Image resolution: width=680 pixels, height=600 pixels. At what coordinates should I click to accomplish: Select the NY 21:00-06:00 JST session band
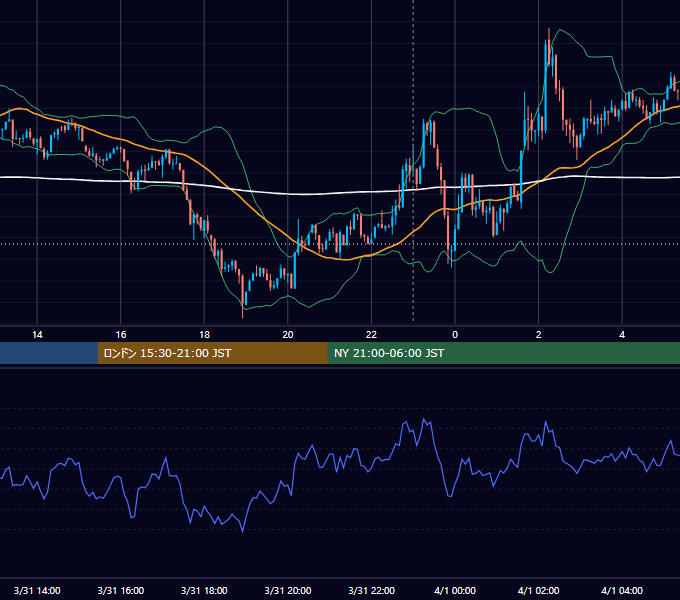503,353
